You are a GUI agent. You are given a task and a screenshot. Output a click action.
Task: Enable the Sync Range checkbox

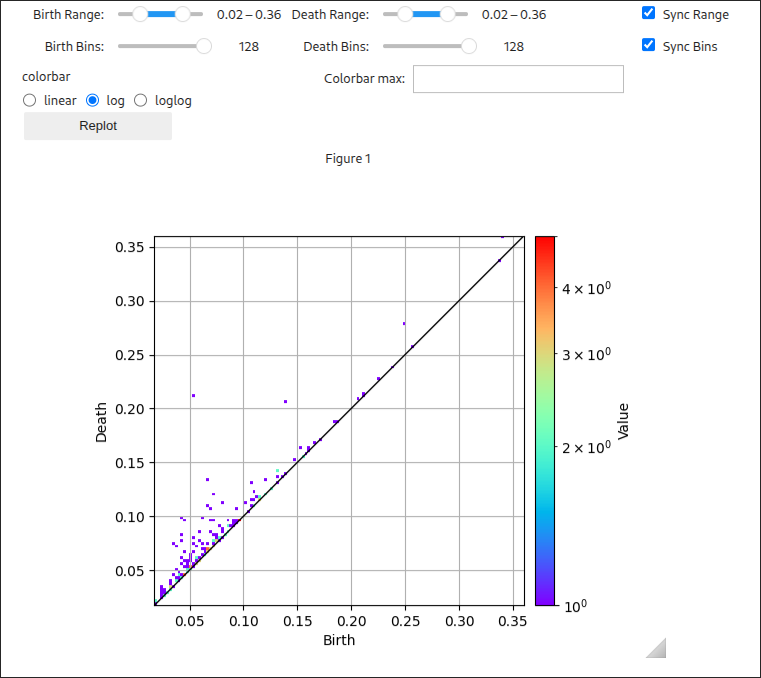pyautogui.click(x=649, y=14)
